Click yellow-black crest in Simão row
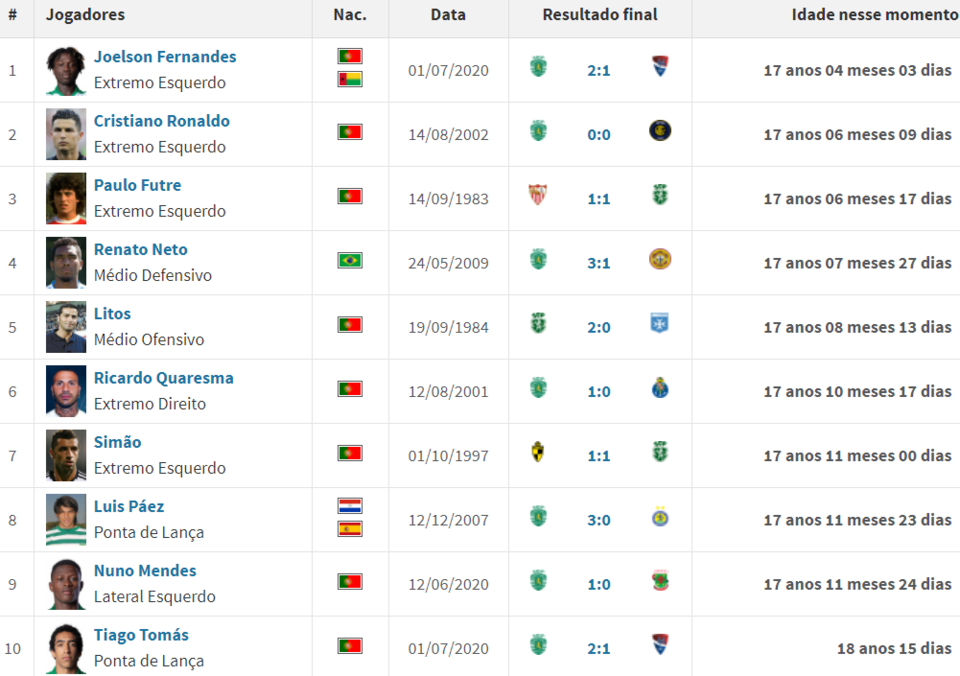Screen dimensions: 960x676 pyautogui.click(x=538, y=453)
